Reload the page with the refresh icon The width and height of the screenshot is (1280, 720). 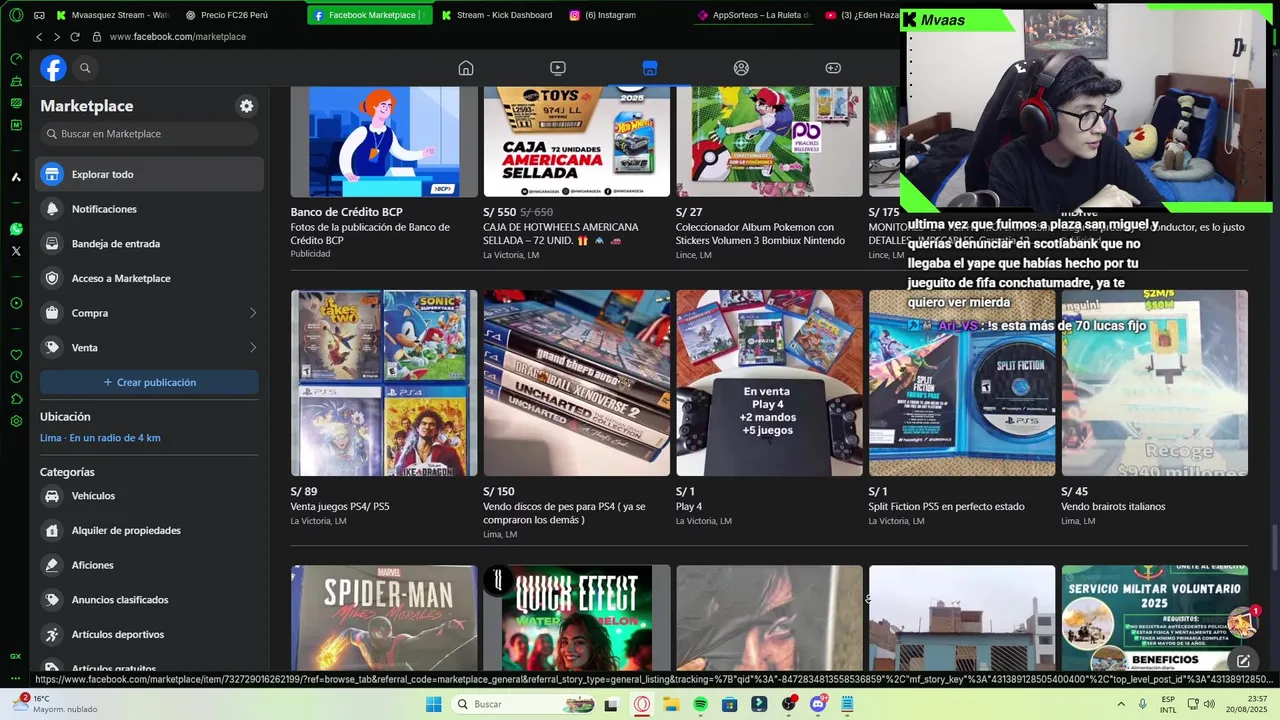click(74, 37)
